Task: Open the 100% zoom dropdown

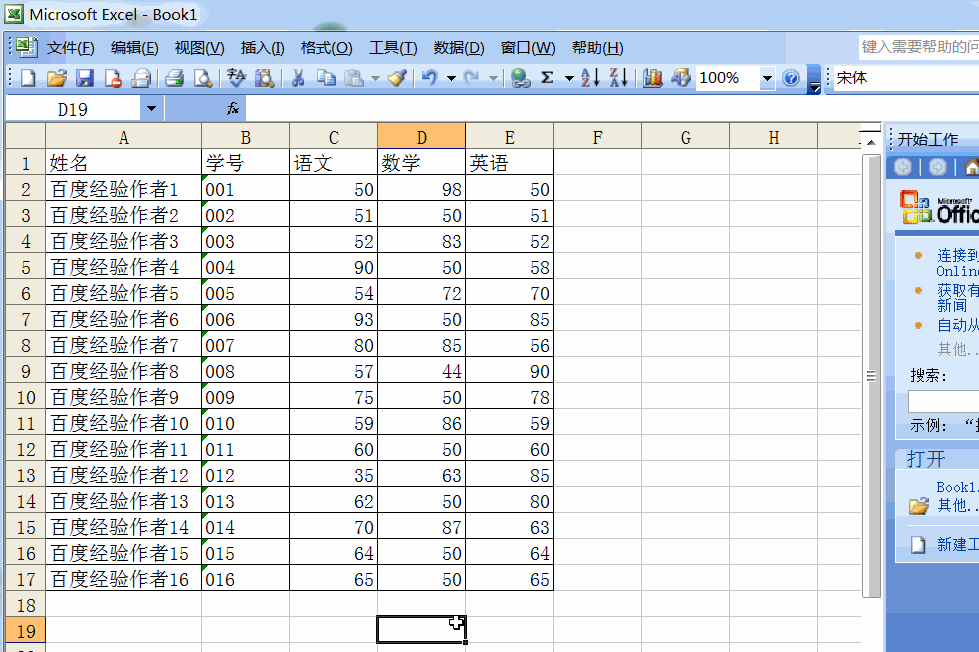Action: point(767,78)
